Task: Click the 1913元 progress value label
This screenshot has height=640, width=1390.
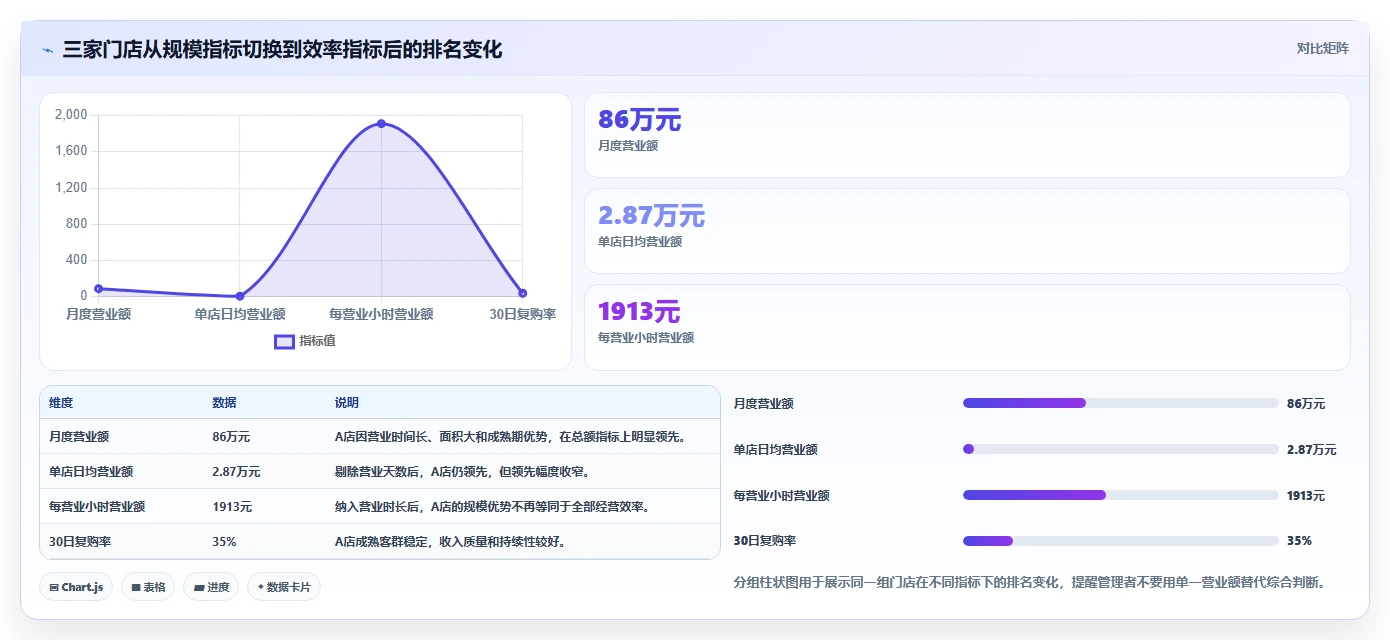Action: pos(1306,495)
